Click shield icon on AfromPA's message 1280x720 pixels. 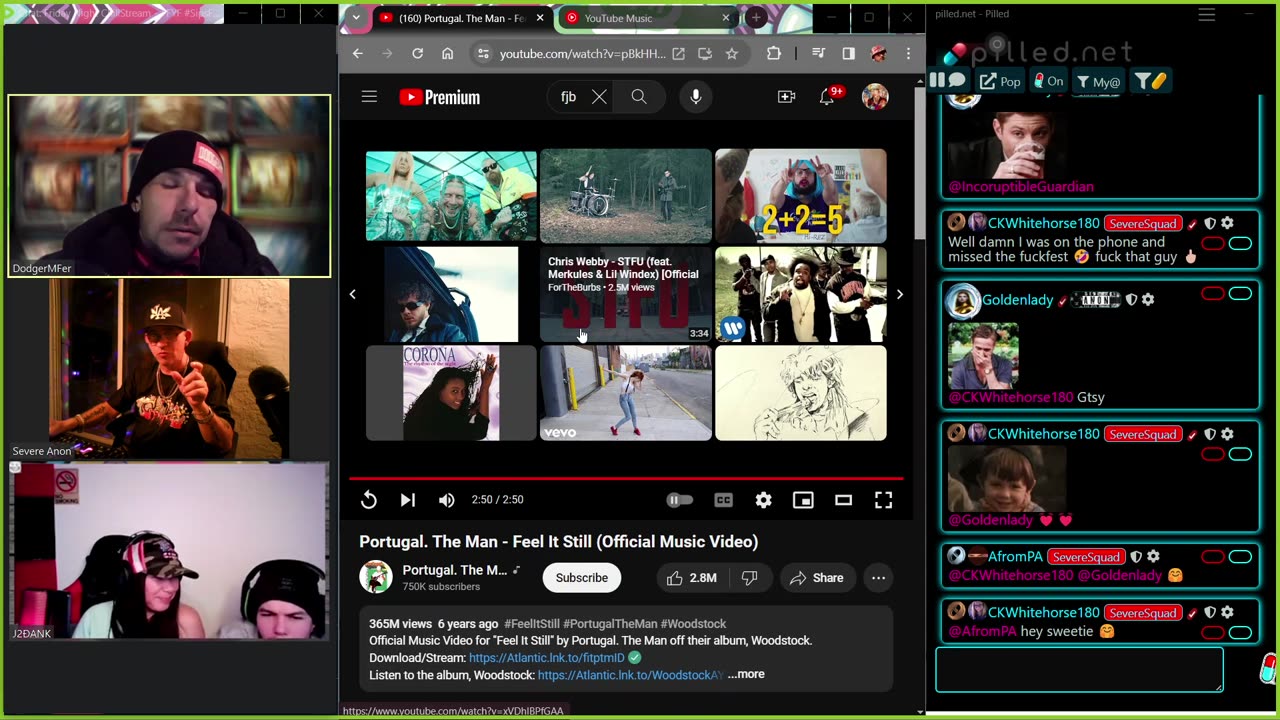pos(1136,557)
